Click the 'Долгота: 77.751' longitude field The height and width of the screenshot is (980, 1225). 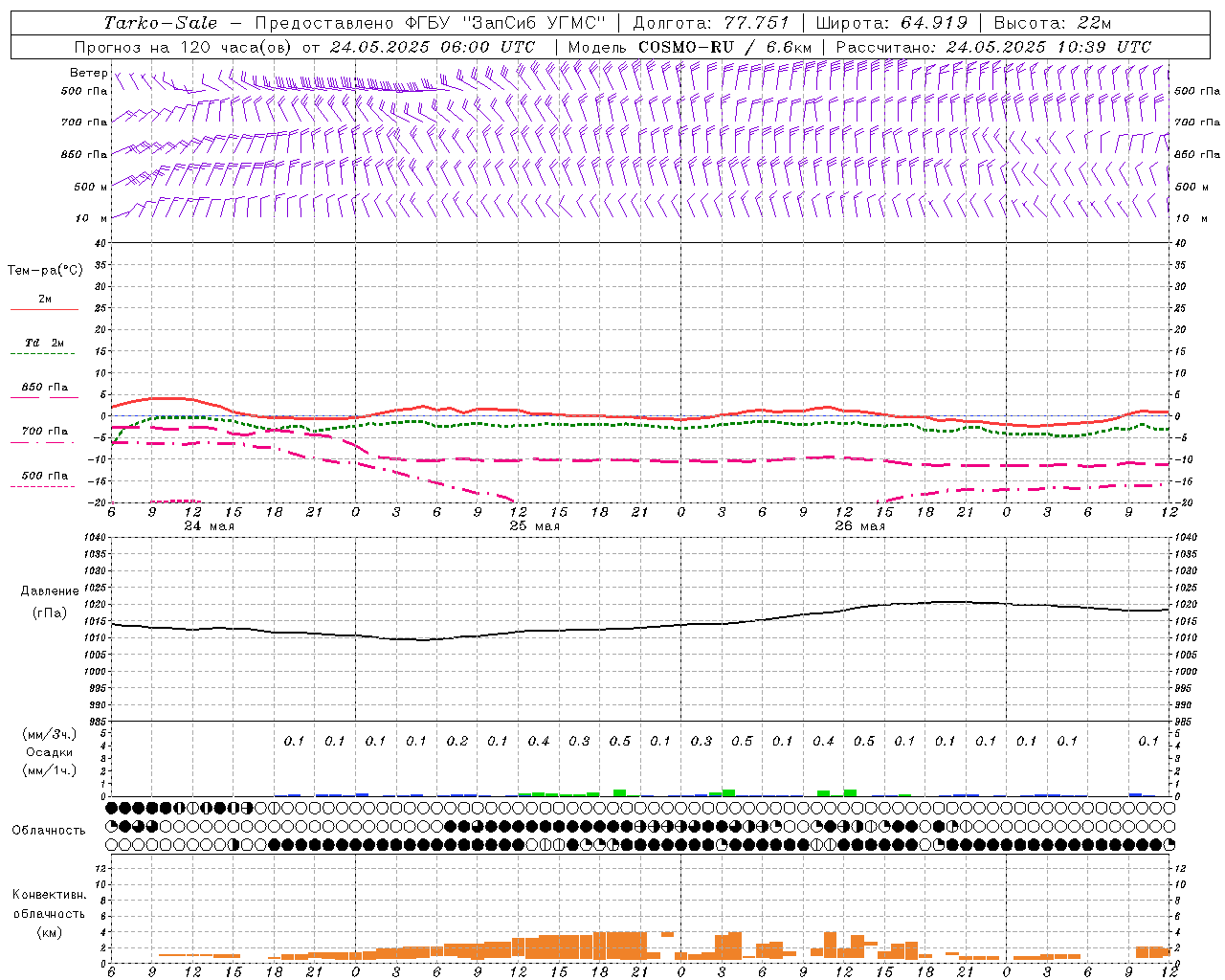[711, 23]
